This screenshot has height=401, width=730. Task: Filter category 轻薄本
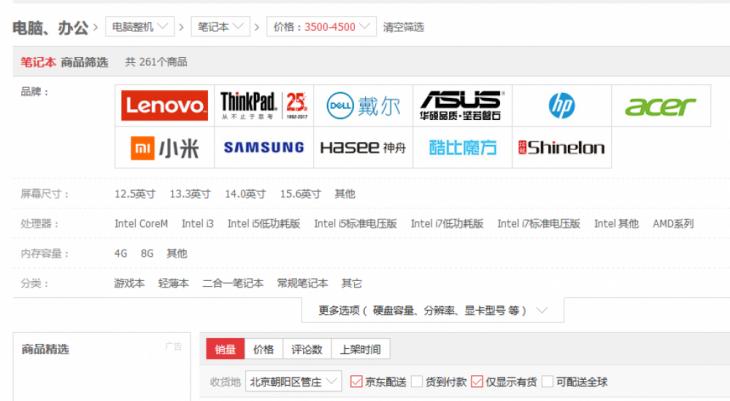[174, 283]
